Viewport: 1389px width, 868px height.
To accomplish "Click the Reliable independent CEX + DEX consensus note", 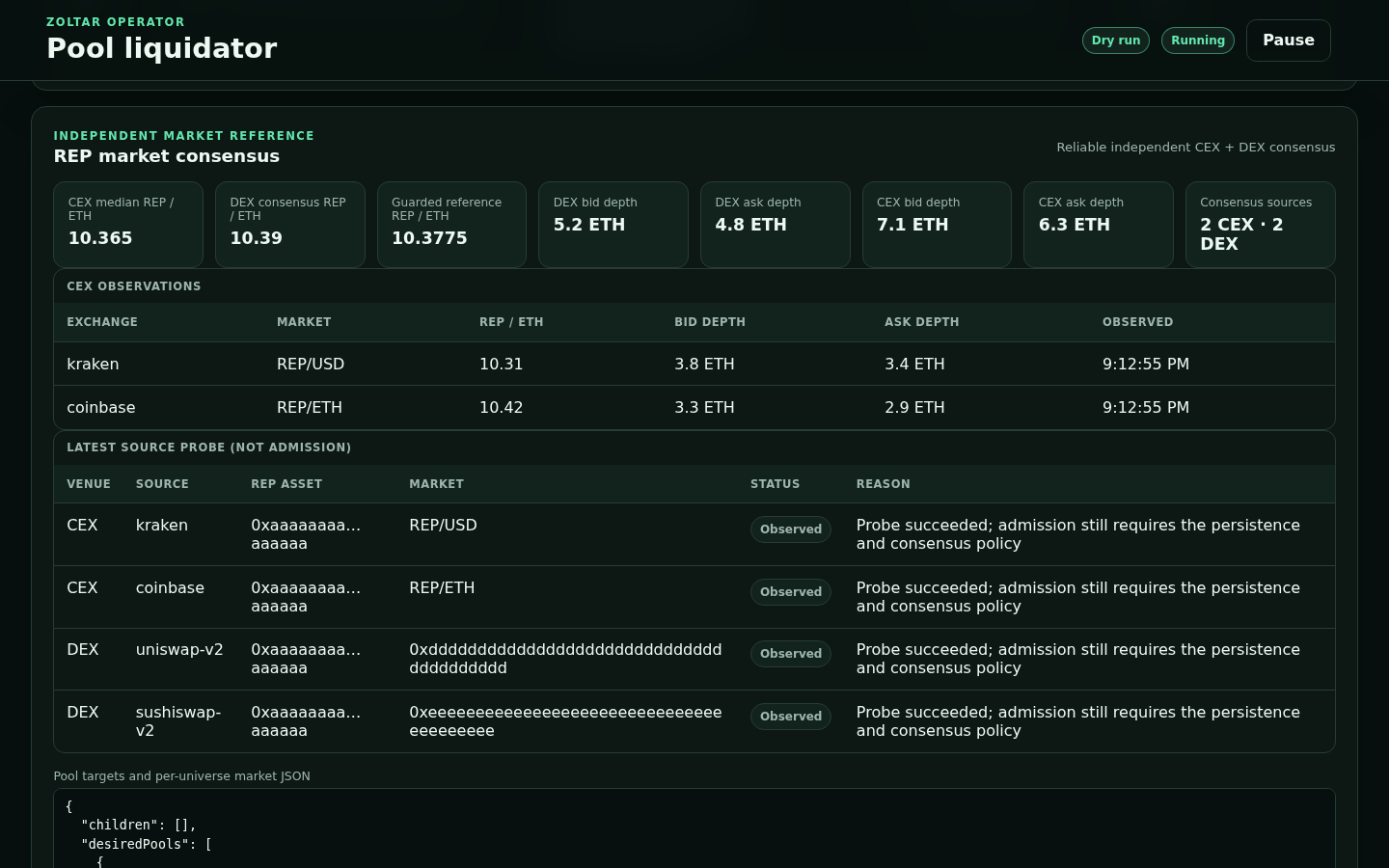I will click(x=1196, y=148).
